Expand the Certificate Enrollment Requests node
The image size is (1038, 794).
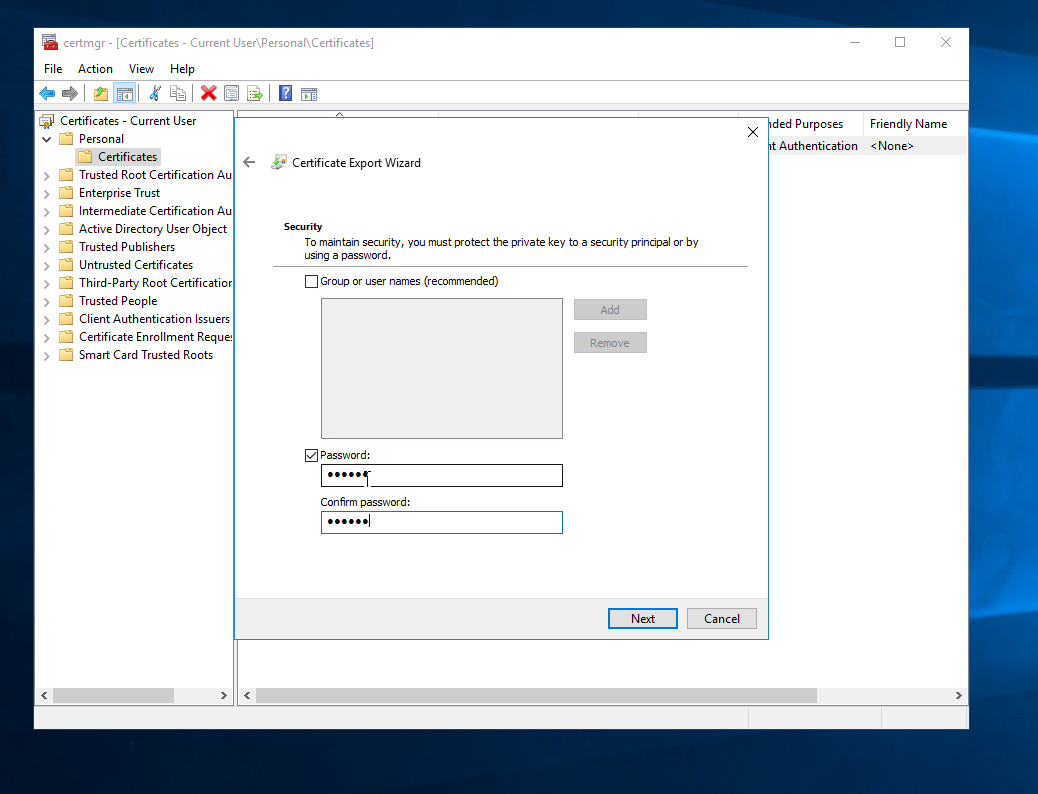[x=46, y=338]
